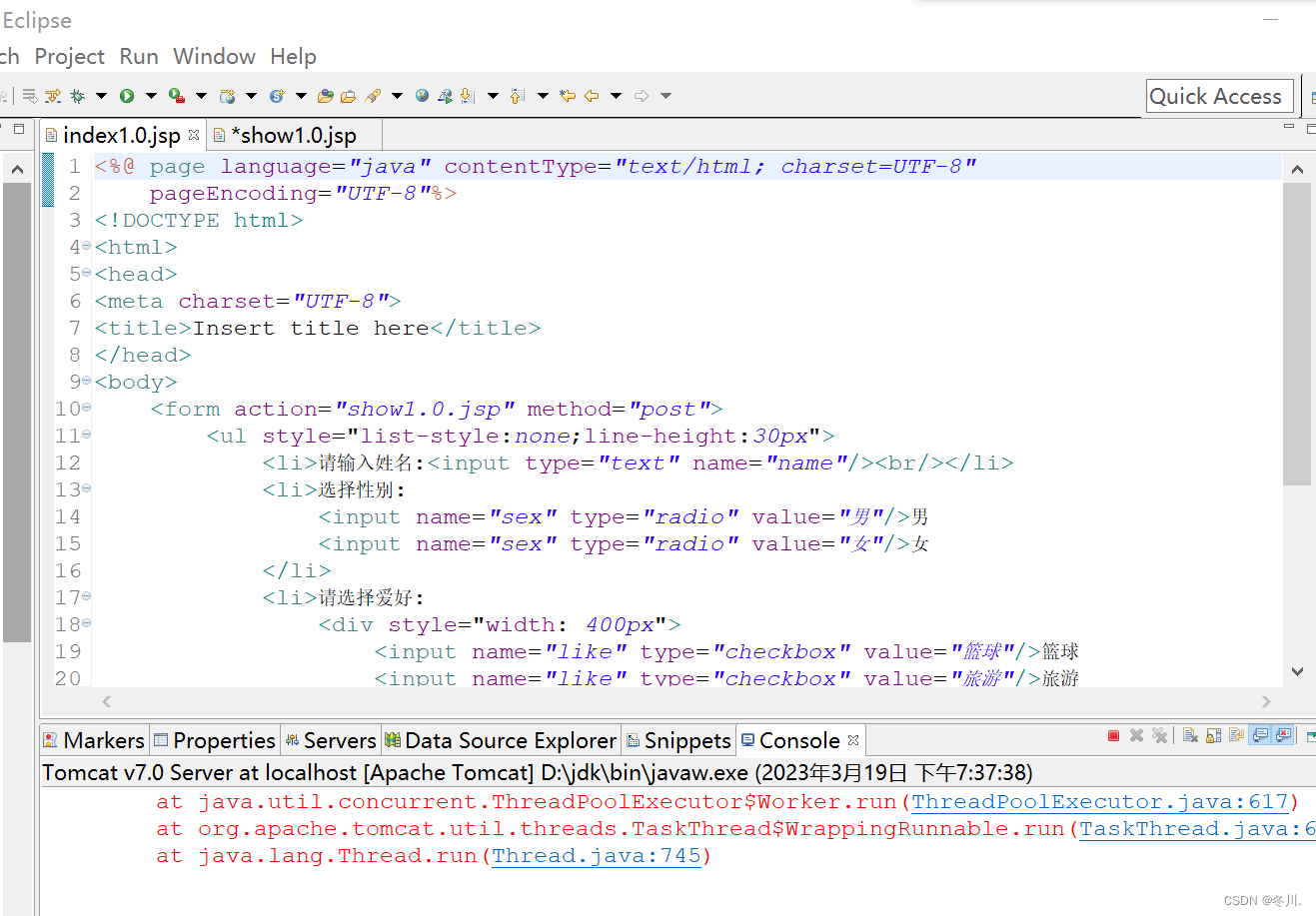
Task: Follow the TaskThread.java stack trace link
Action: click(1197, 829)
